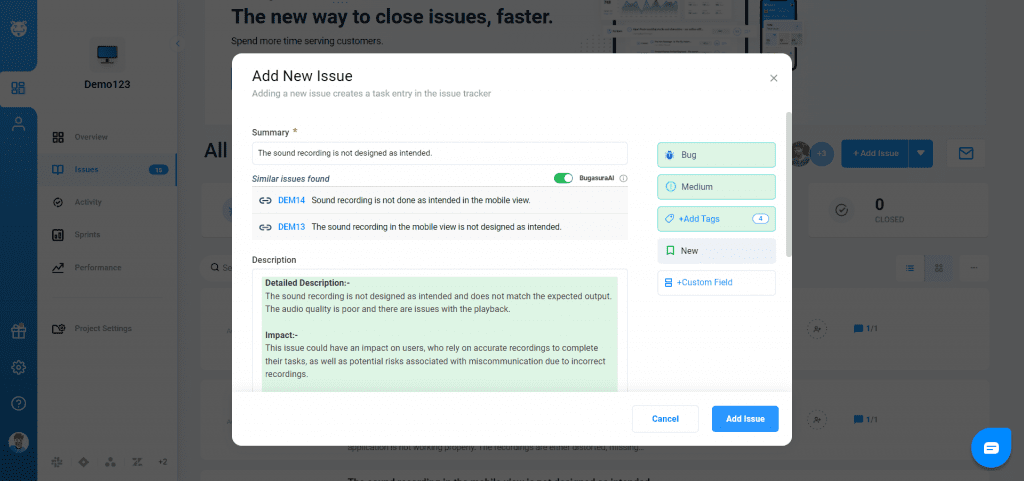
Task: Open the Medium severity selector
Action: pos(716,187)
